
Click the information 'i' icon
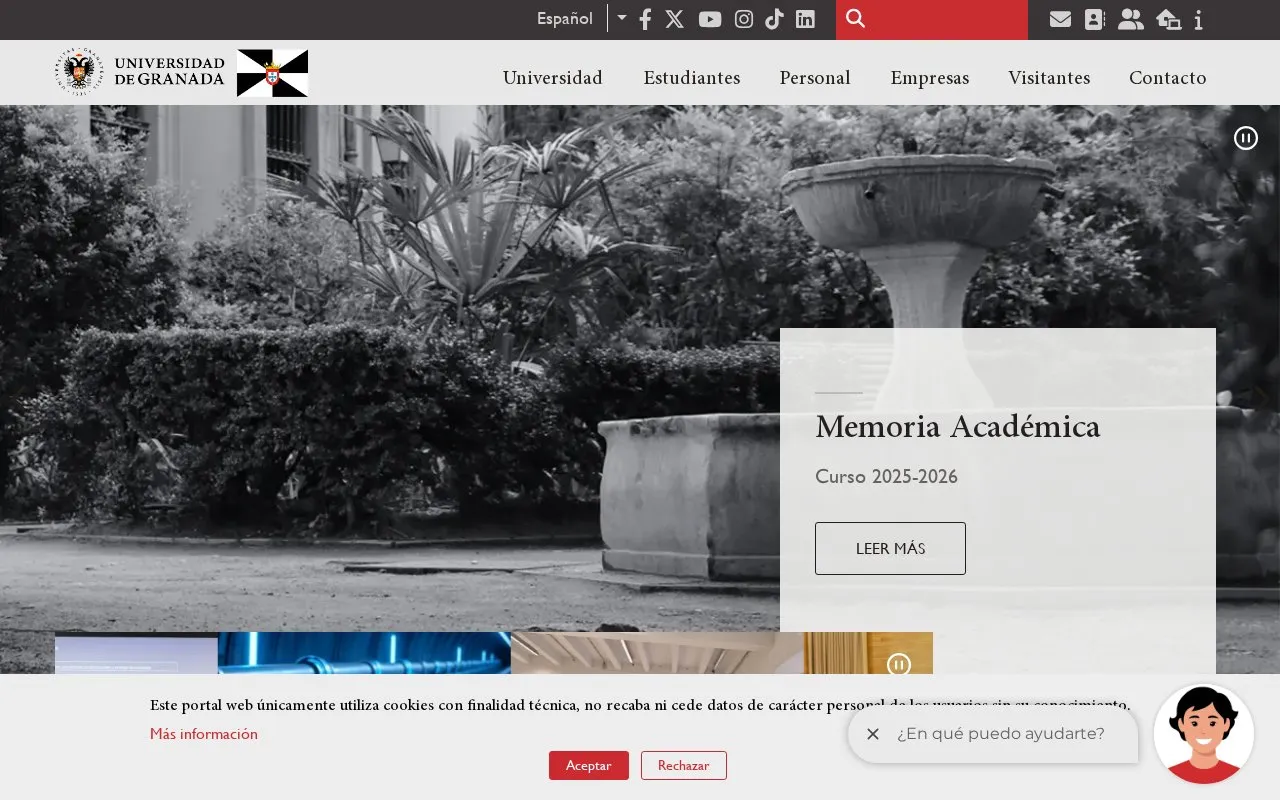1198,19
